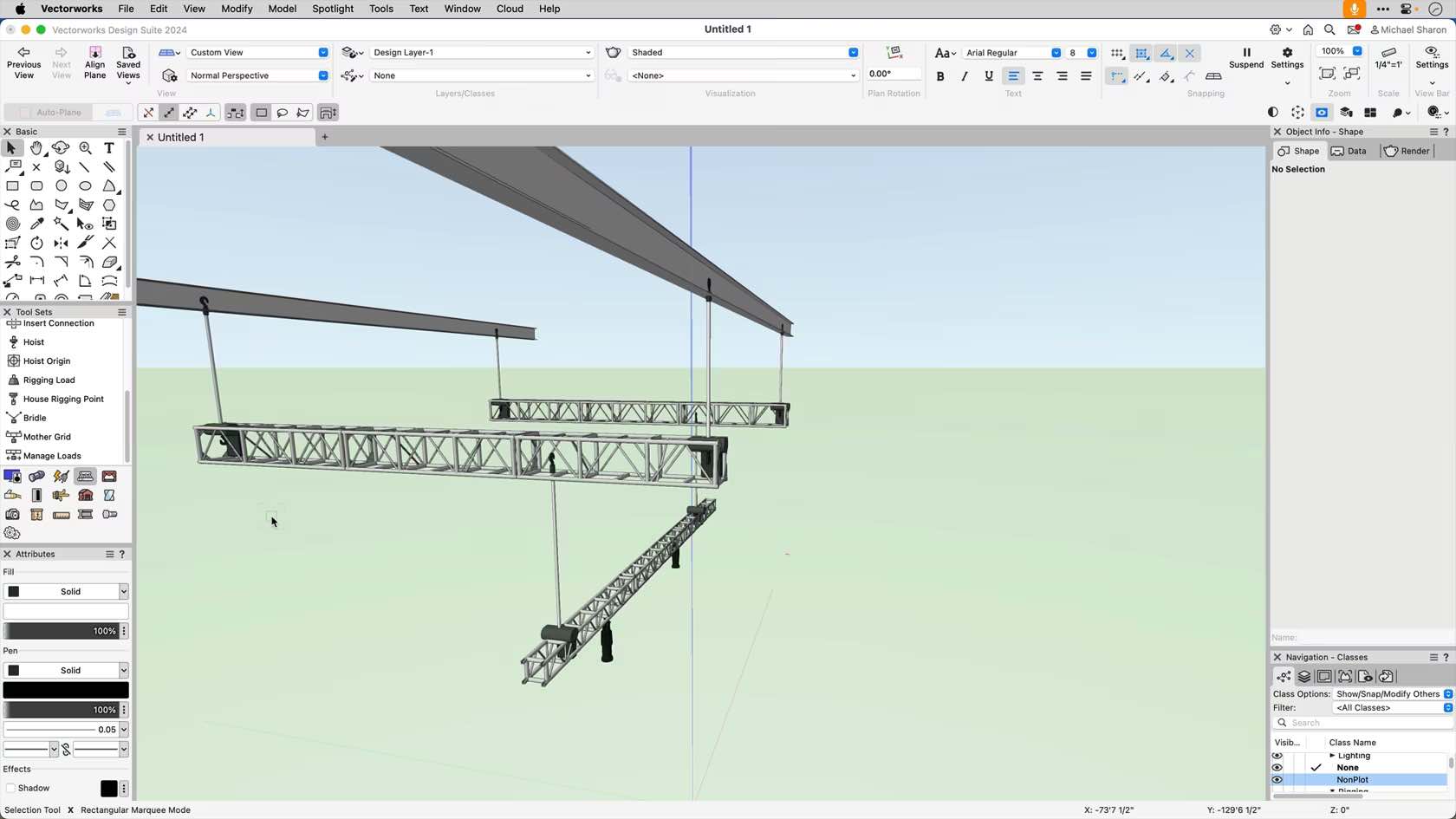The image size is (1456, 819).
Task: Select the Pan tool in Basic palette
Action: (x=36, y=148)
